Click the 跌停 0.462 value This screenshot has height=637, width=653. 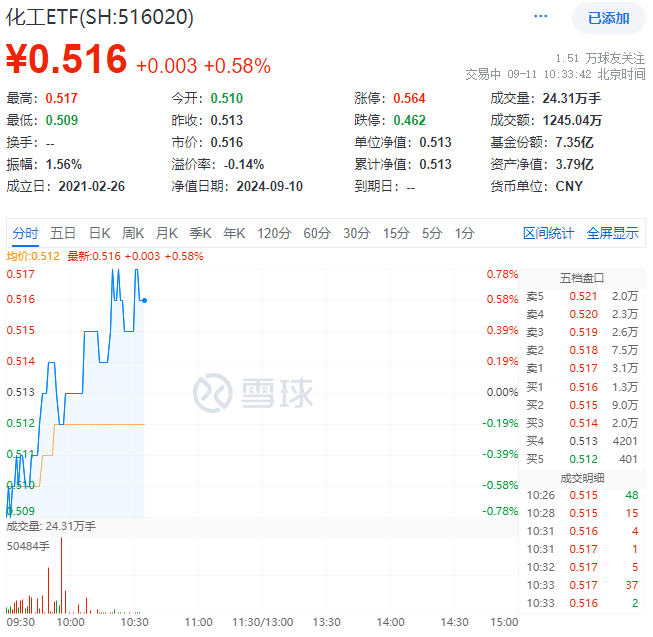pos(409,120)
